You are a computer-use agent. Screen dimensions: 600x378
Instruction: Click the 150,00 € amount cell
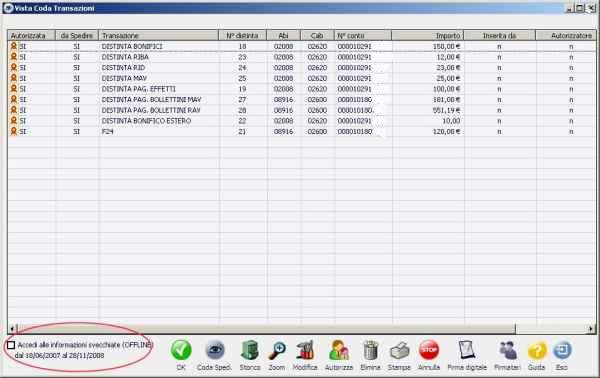446,46
